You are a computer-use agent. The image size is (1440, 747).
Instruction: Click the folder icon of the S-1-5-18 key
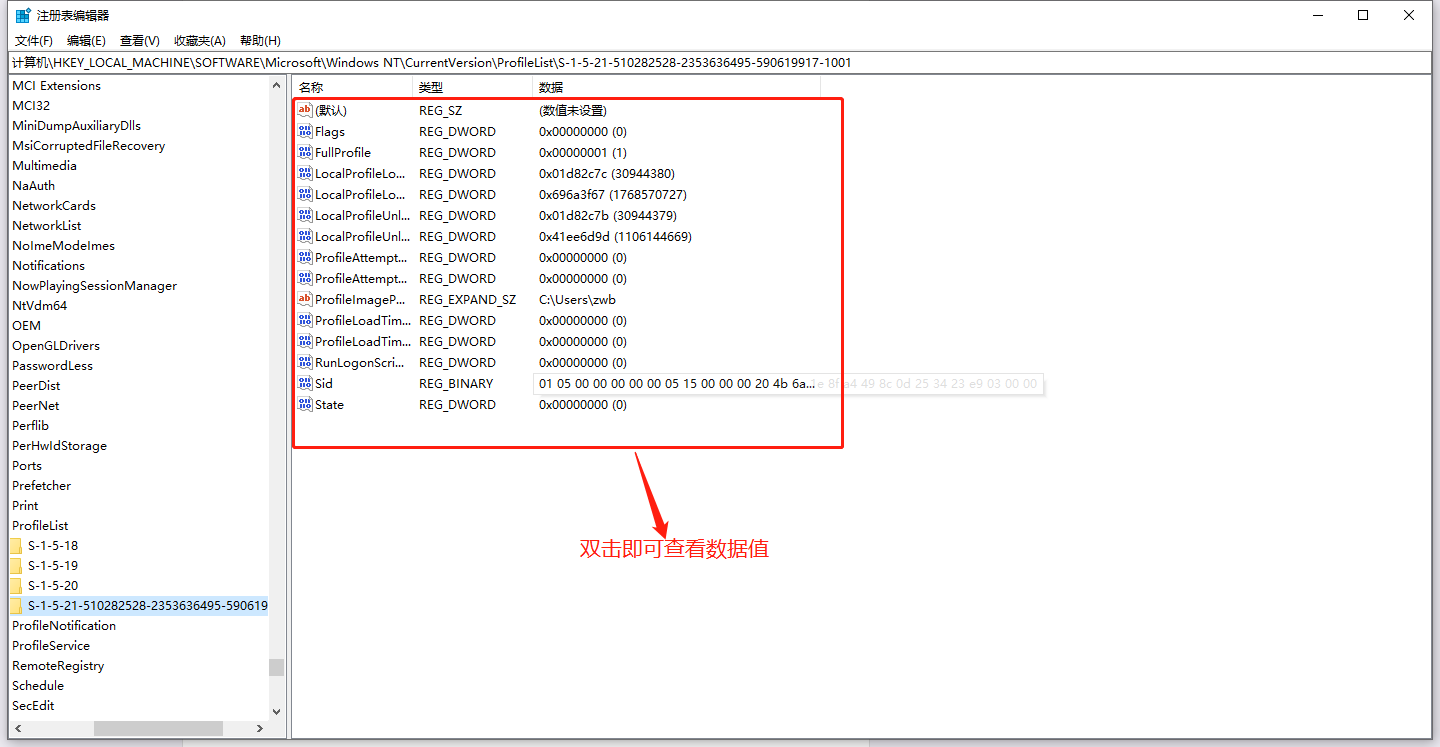point(18,545)
